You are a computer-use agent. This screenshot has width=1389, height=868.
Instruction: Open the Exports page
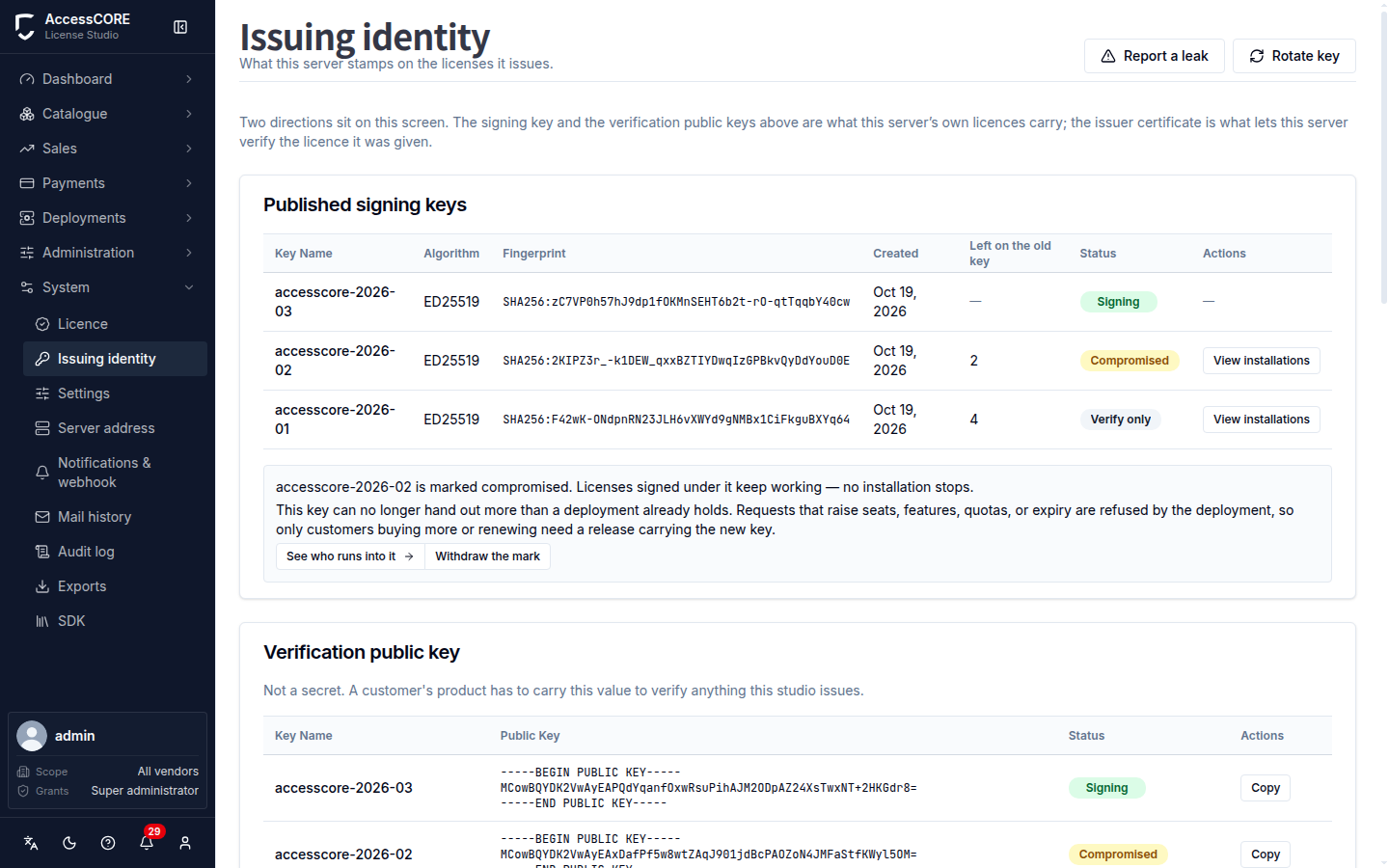tap(115, 586)
